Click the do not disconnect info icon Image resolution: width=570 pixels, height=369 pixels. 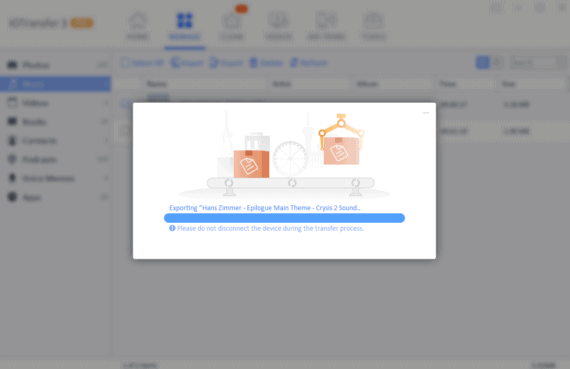(x=172, y=228)
